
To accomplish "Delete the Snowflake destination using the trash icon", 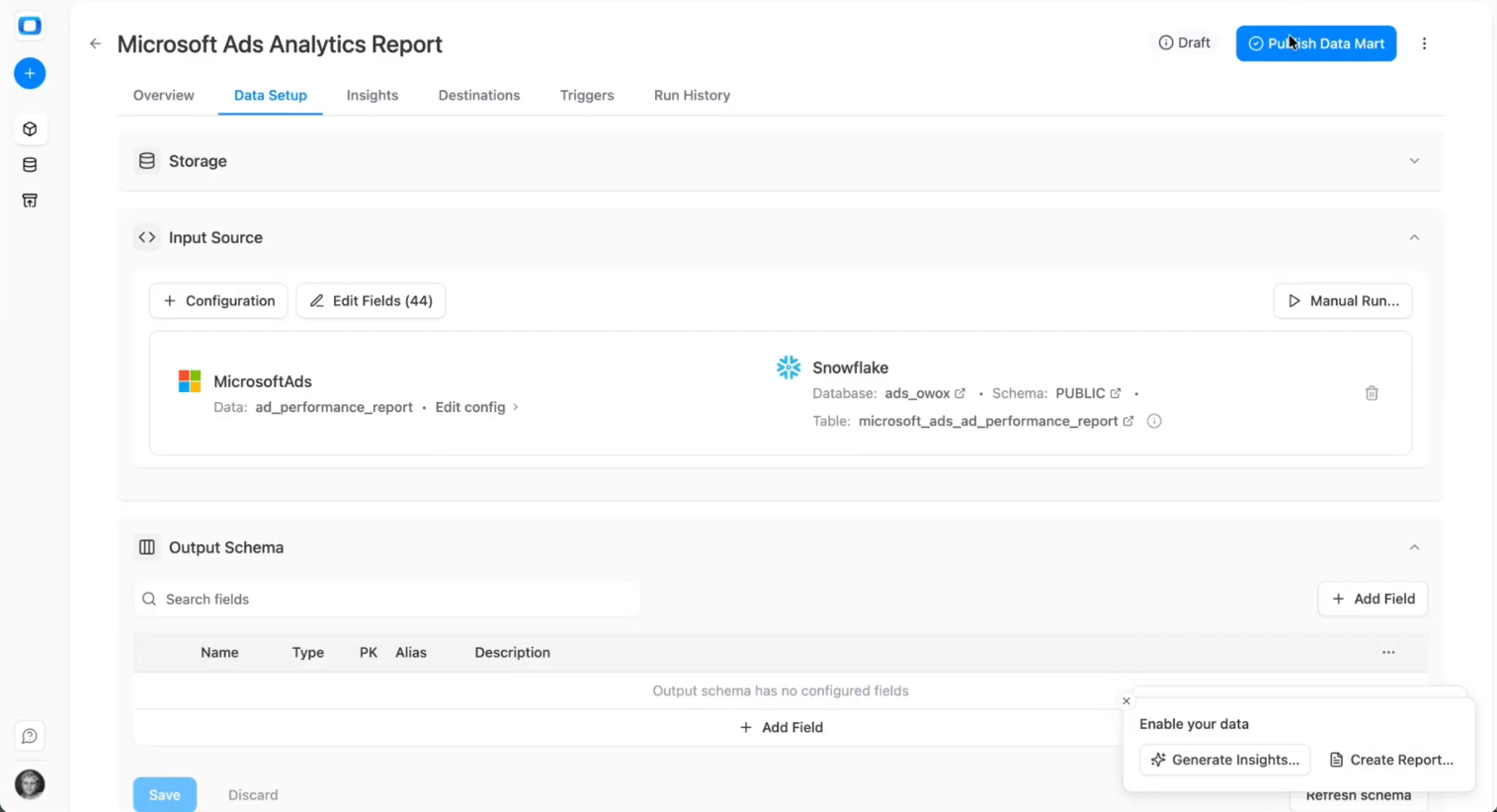I will tap(1372, 392).
